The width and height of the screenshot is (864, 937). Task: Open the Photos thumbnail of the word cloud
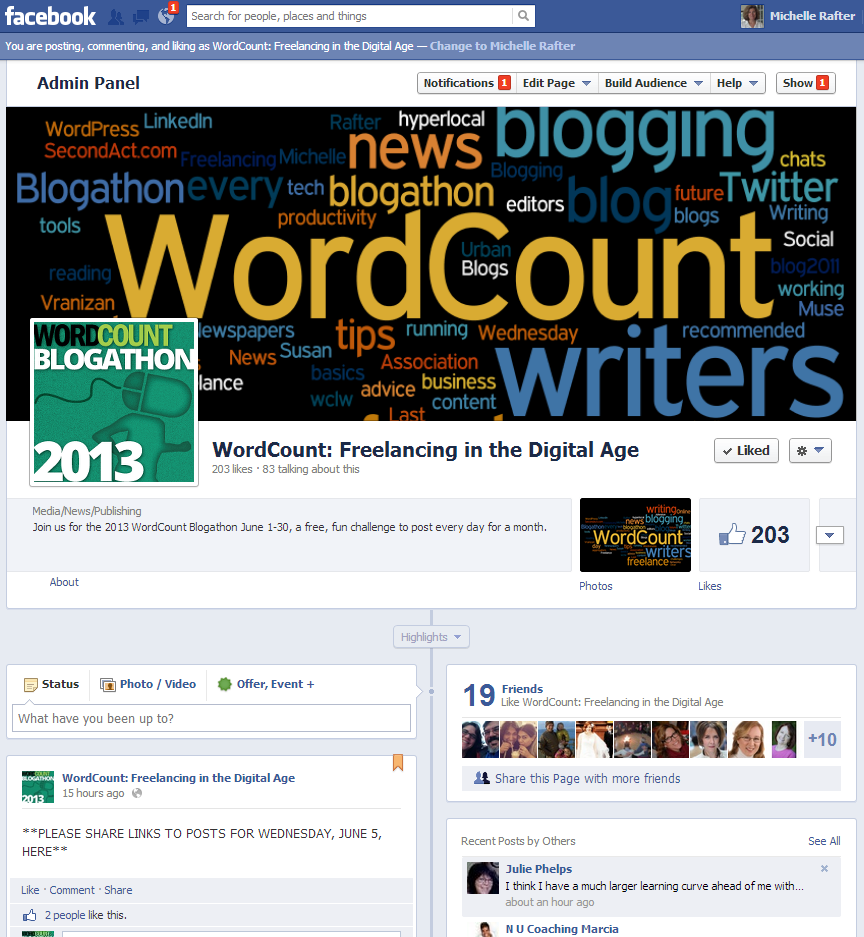(x=635, y=535)
